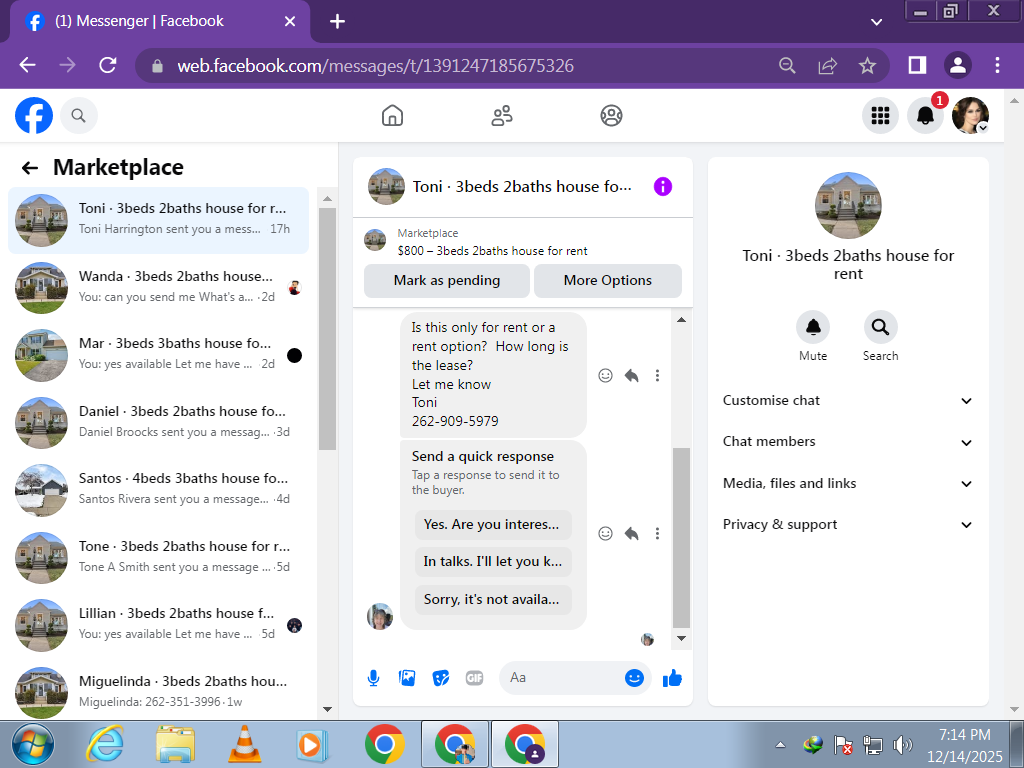
Task: Click the purple conversation info icon
Action: click(x=663, y=187)
